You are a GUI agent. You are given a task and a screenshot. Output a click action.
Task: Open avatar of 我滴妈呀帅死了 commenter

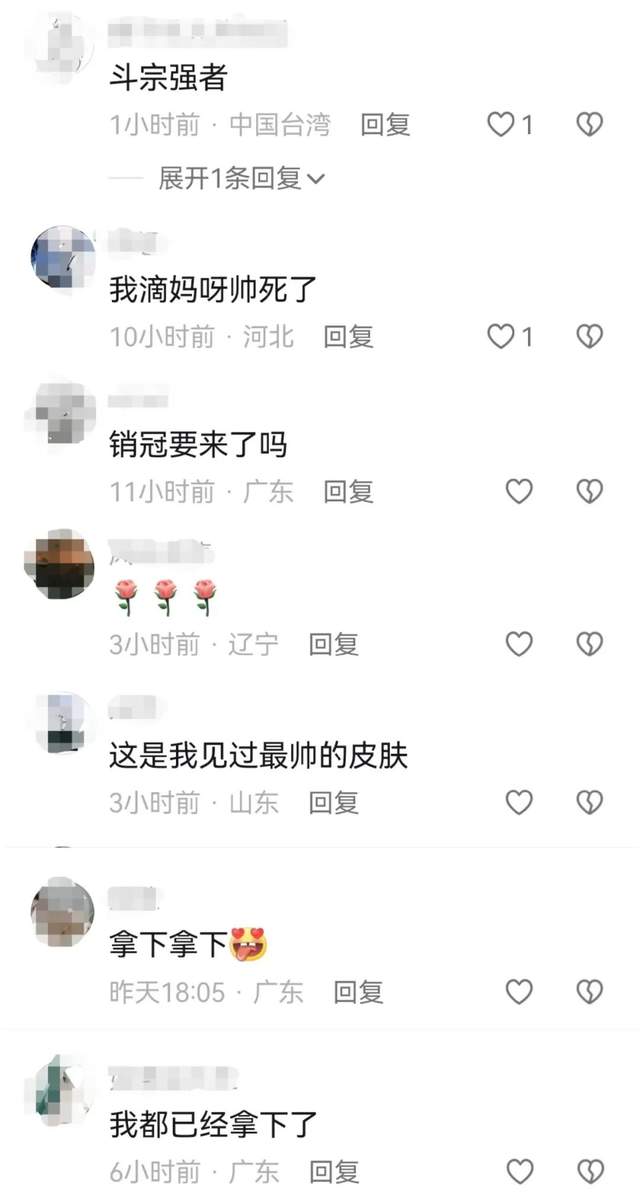click(x=63, y=258)
